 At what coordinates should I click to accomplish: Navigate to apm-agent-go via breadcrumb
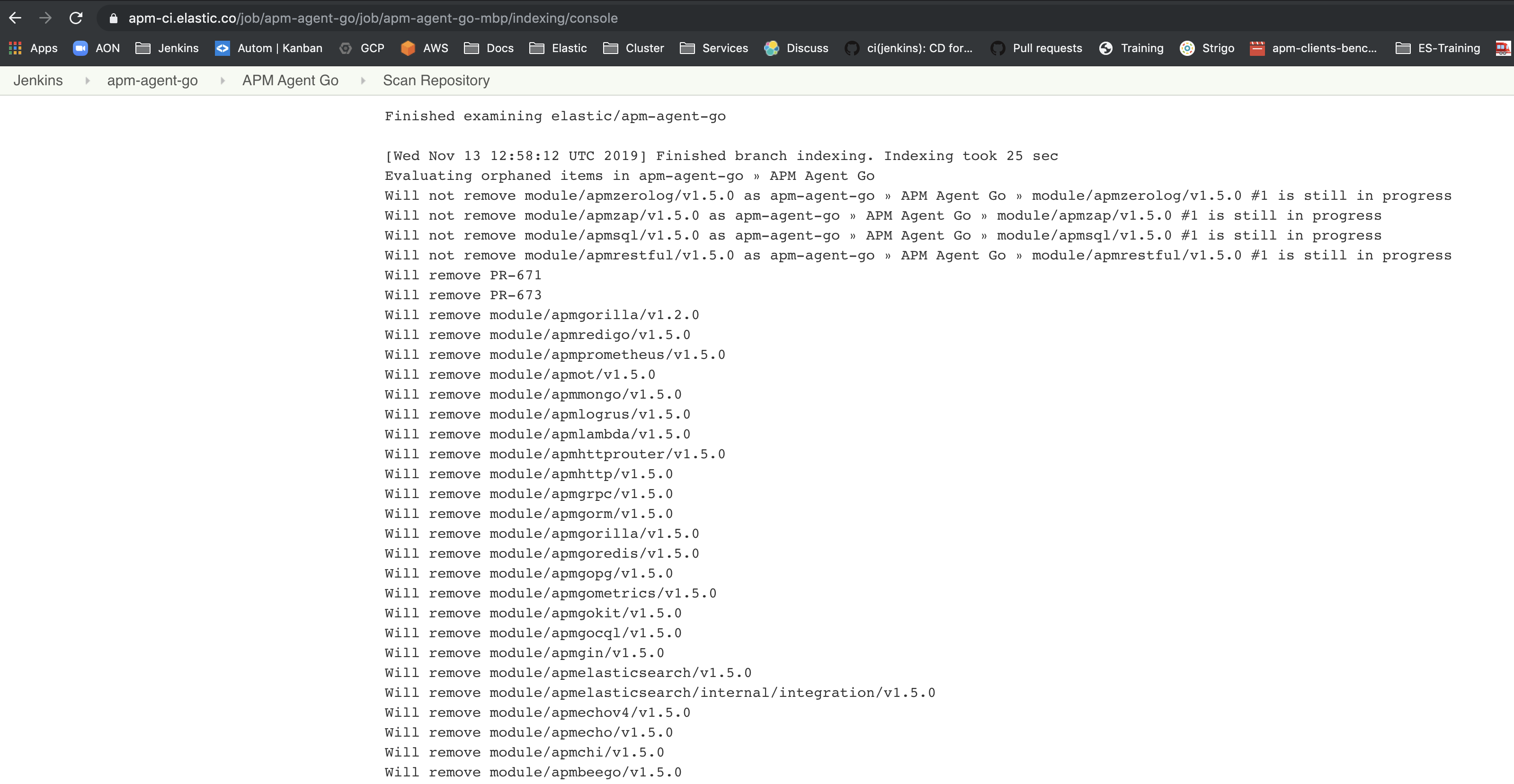point(152,80)
